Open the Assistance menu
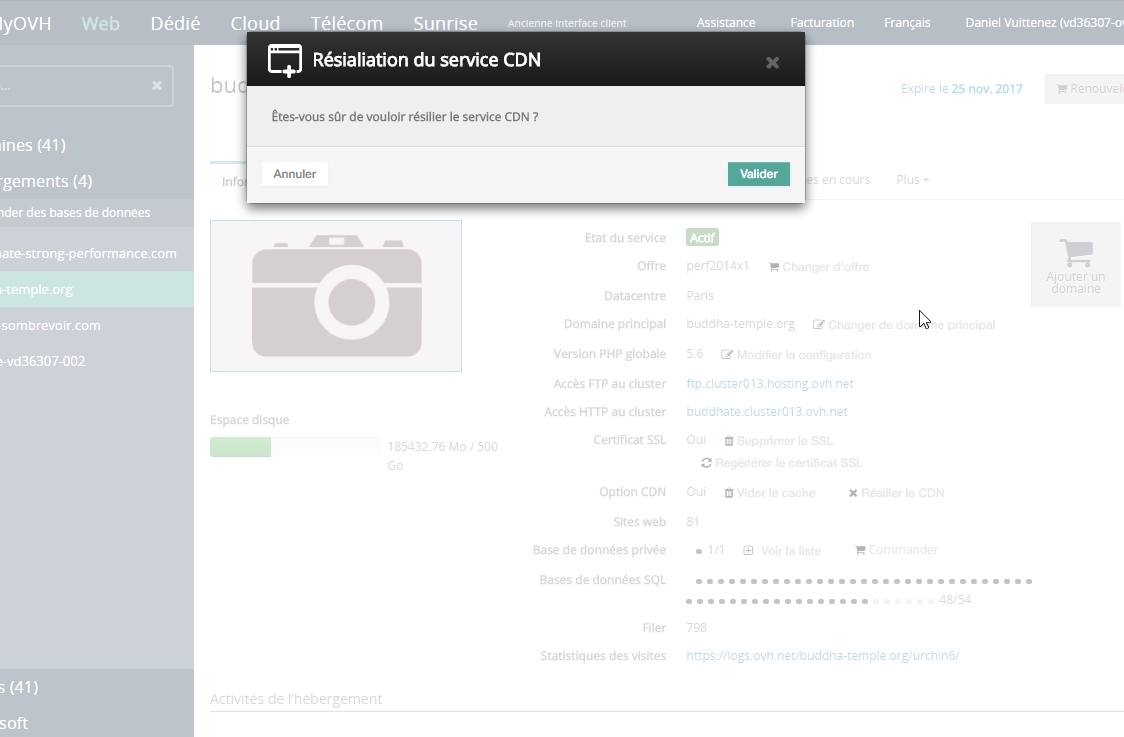The width and height of the screenshot is (1124, 737). [726, 23]
